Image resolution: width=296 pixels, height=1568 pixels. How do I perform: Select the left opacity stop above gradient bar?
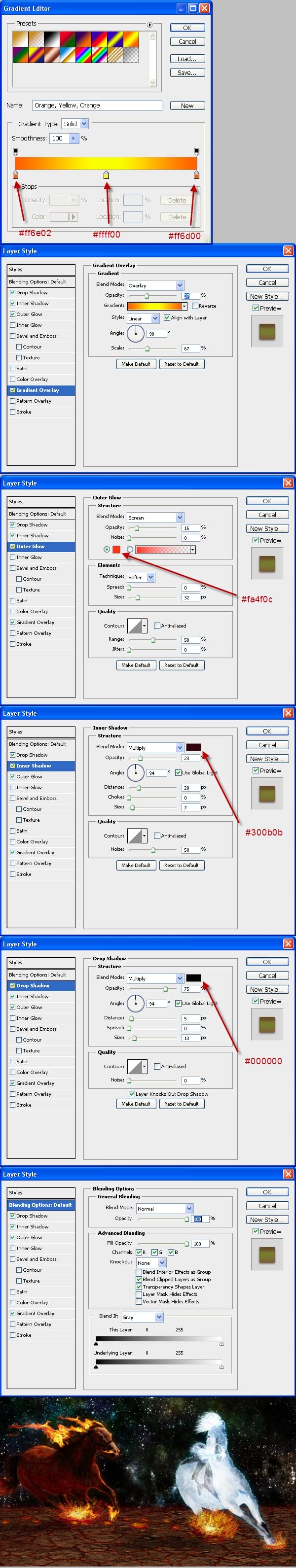[15, 151]
